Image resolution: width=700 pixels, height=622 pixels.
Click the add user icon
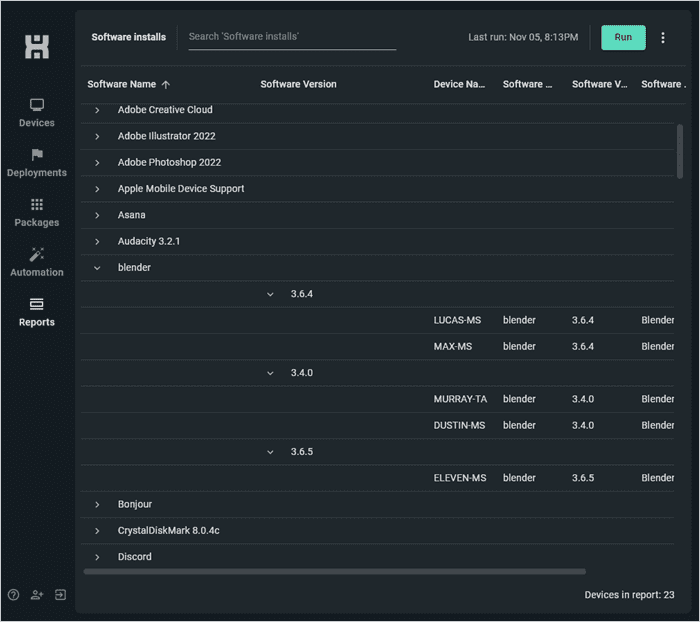pyautogui.click(x=37, y=594)
